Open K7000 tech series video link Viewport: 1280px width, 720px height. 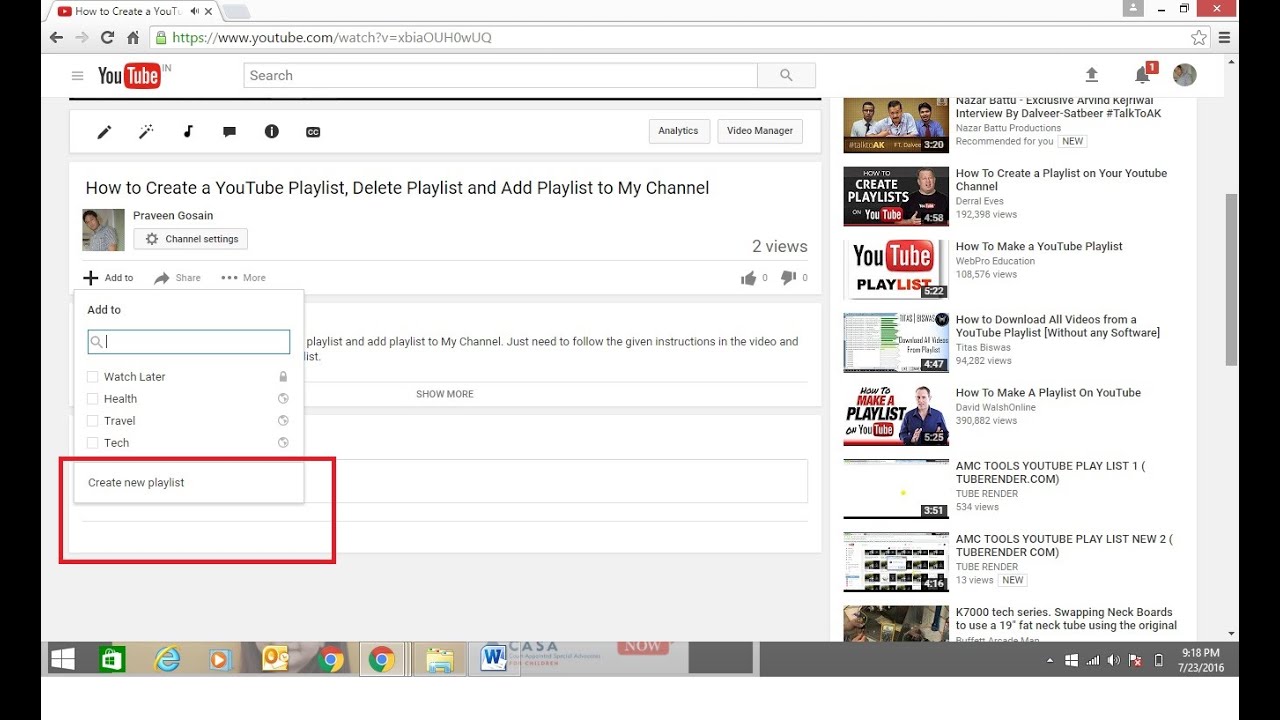(1066, 619)
